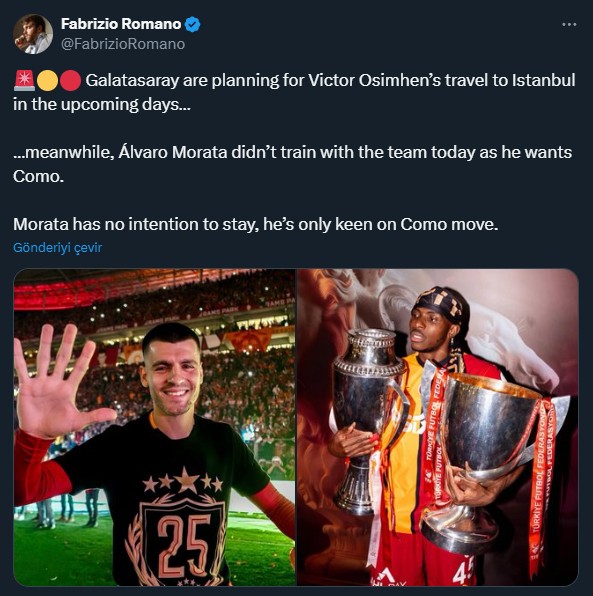Click the sentence Morata has no intention to stay
The width and height of the screenshot is (593, 596).
tap(255, 224)
